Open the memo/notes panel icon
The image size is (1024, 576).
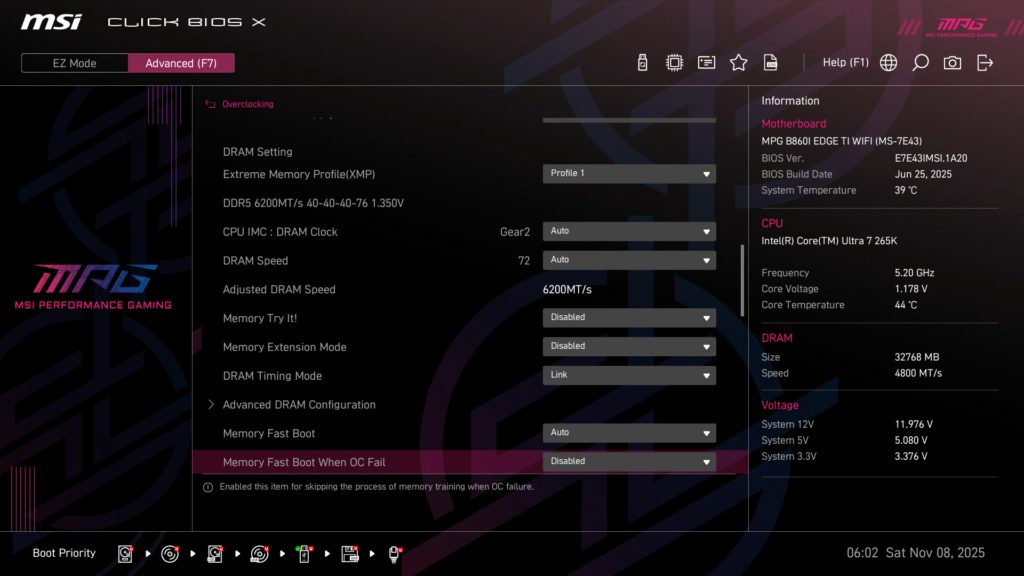[706, 61]
